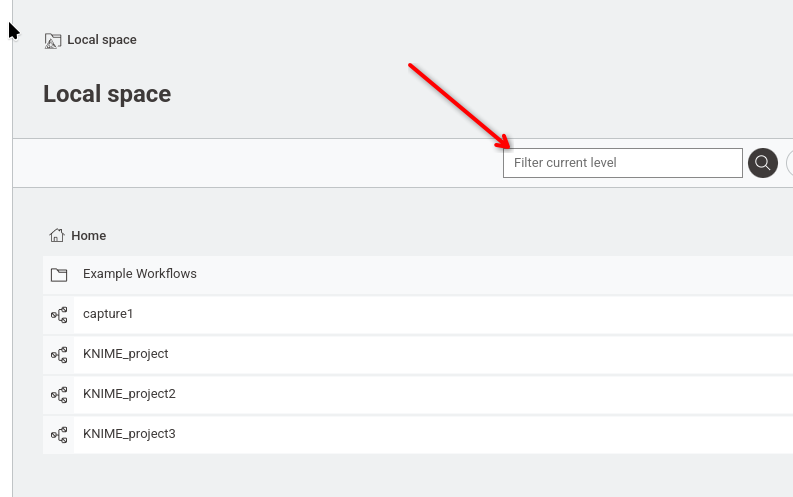Click the capture1 workflow icon
Image resolution: width=793 pixels, height=497 pixels.
[59, 315]
